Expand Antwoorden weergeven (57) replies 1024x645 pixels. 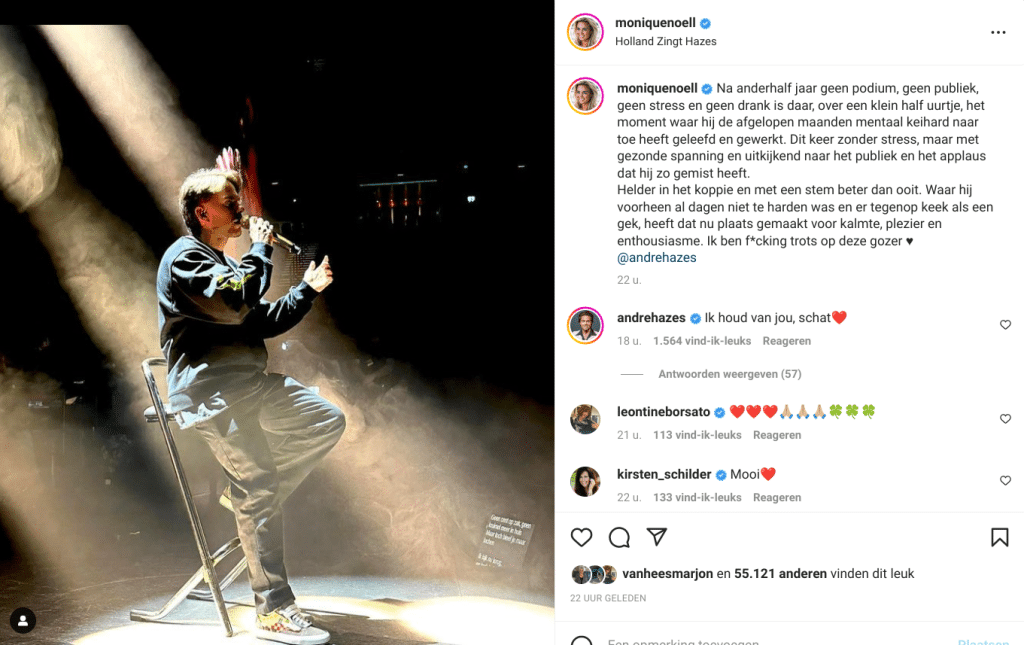(x=729, y=374)
